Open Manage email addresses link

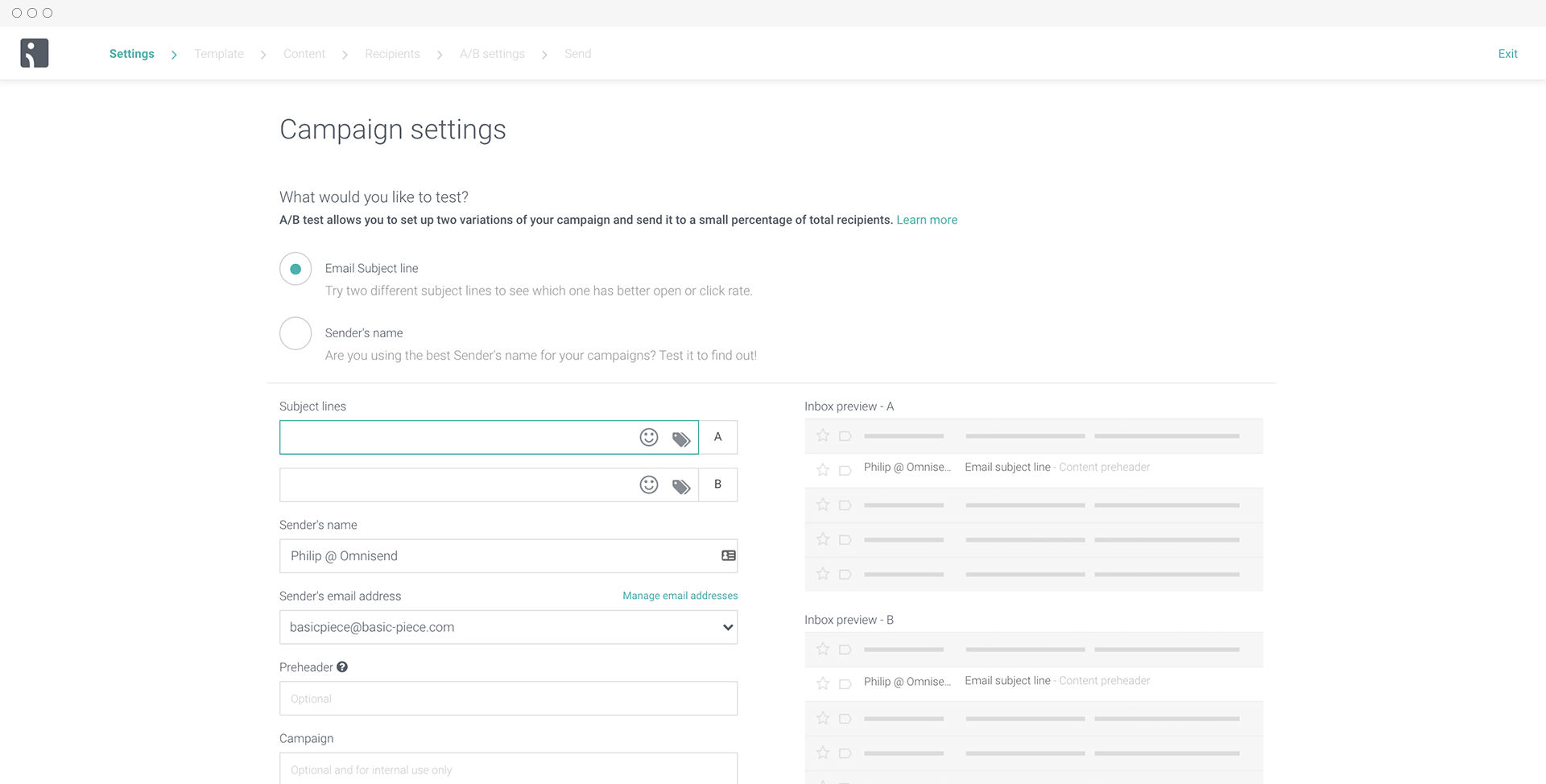[680, 596]
